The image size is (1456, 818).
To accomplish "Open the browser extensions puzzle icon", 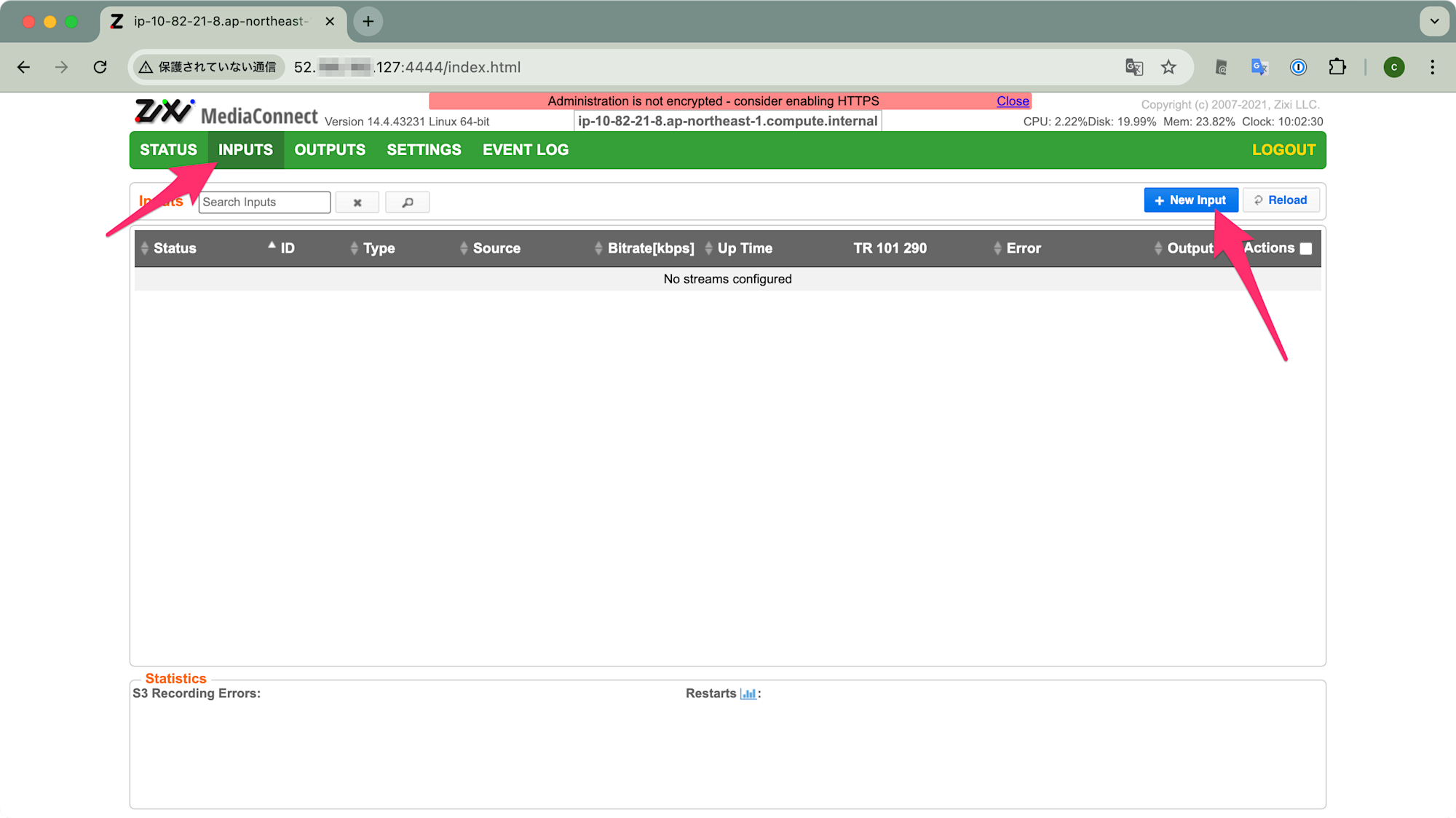I will click(x=1337, y=67).
